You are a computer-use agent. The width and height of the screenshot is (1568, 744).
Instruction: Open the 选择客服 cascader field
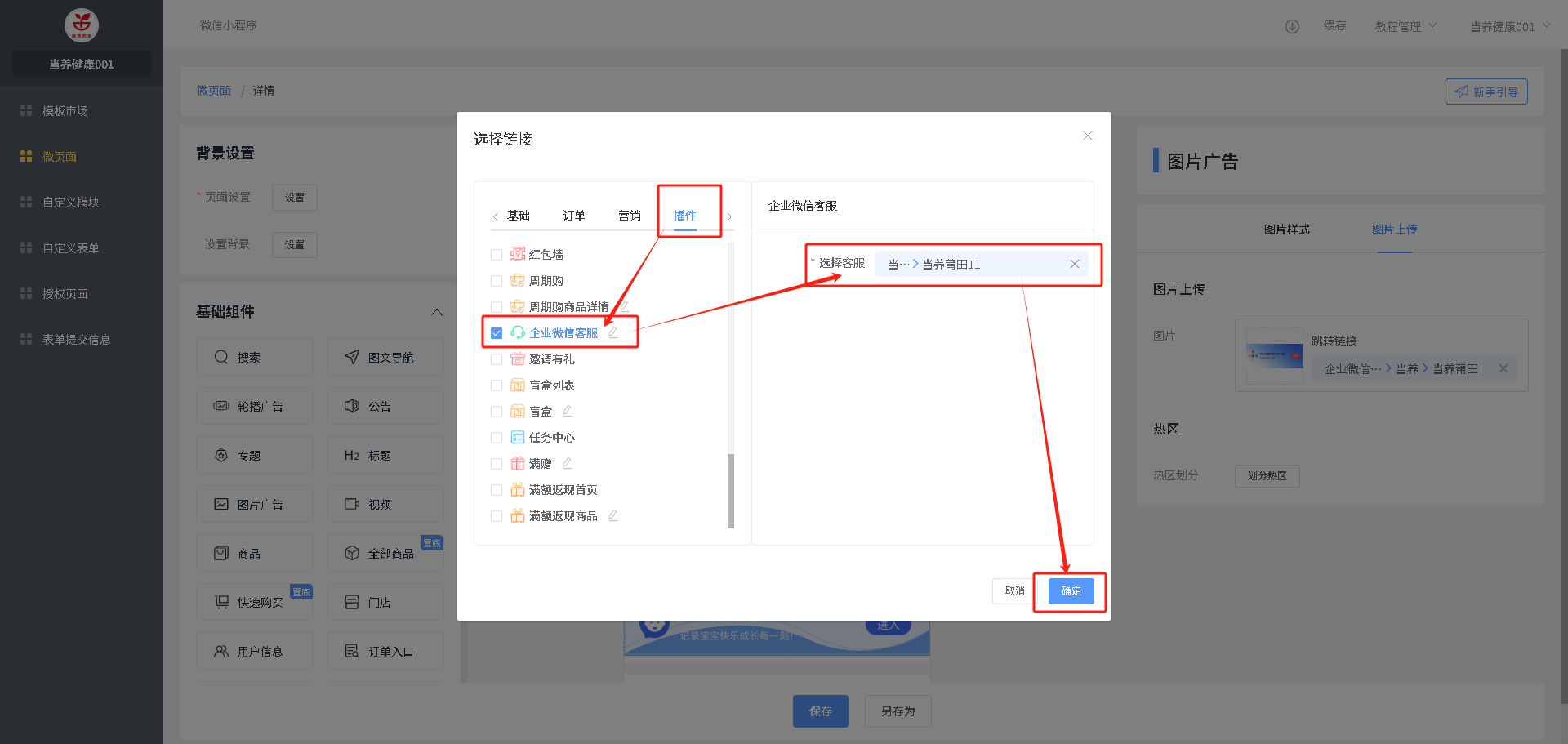972,264
